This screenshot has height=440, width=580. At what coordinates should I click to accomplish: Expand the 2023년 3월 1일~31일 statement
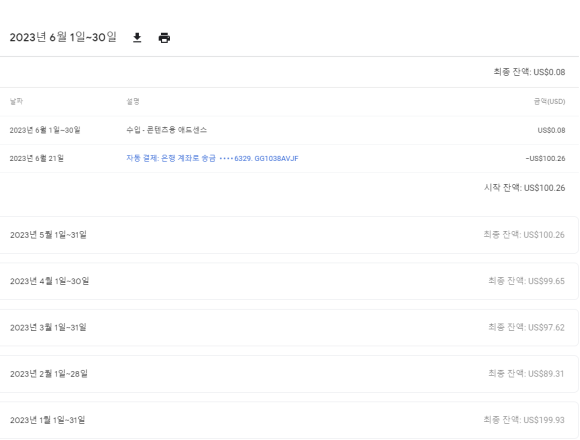[x=289, y=328]
